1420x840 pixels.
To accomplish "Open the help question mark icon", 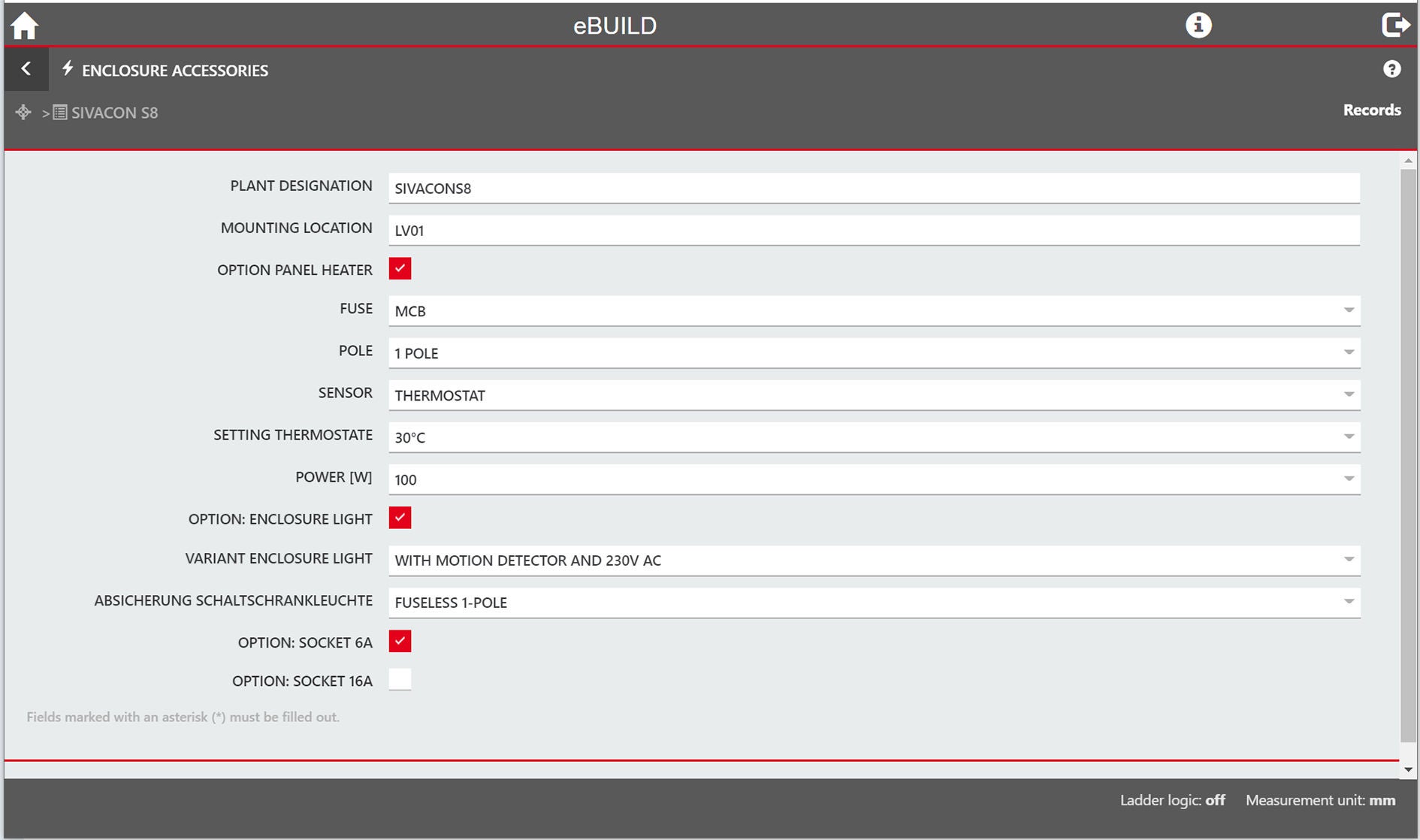I will click(x=1391, y=69).
